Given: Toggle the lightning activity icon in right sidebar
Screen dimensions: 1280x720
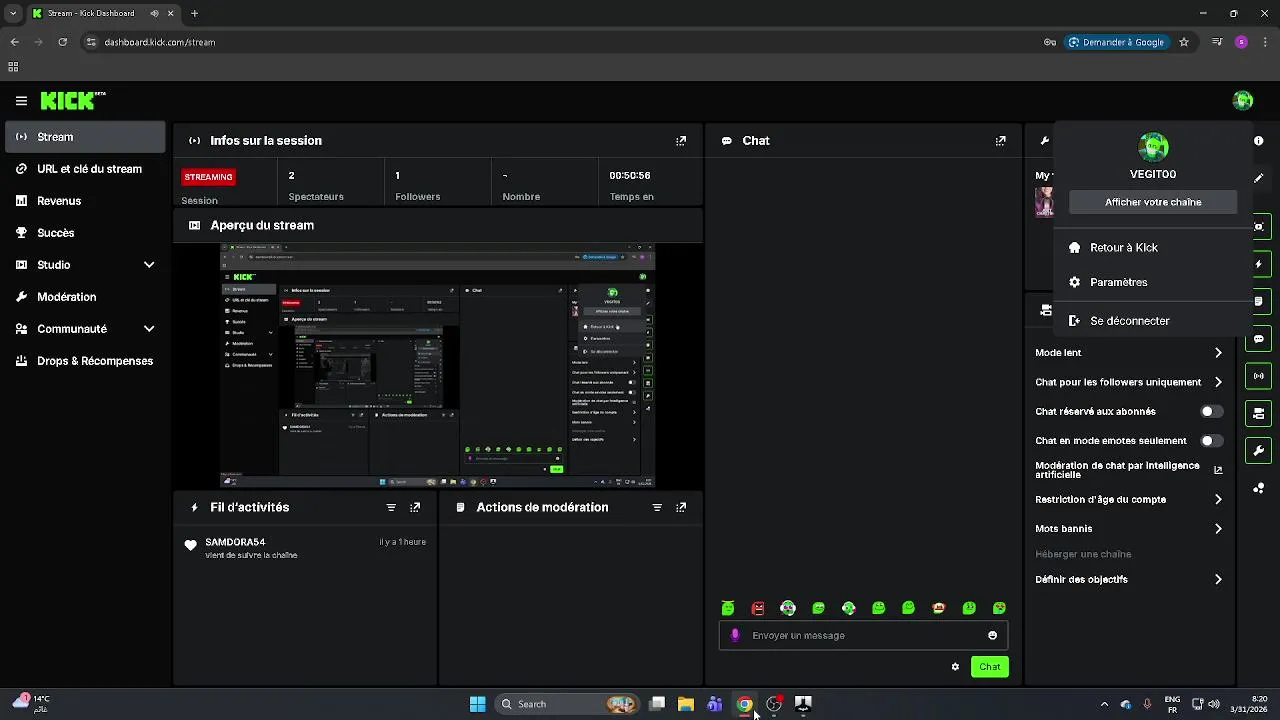Looking at the screenshot, I should tap(1259, 264).
